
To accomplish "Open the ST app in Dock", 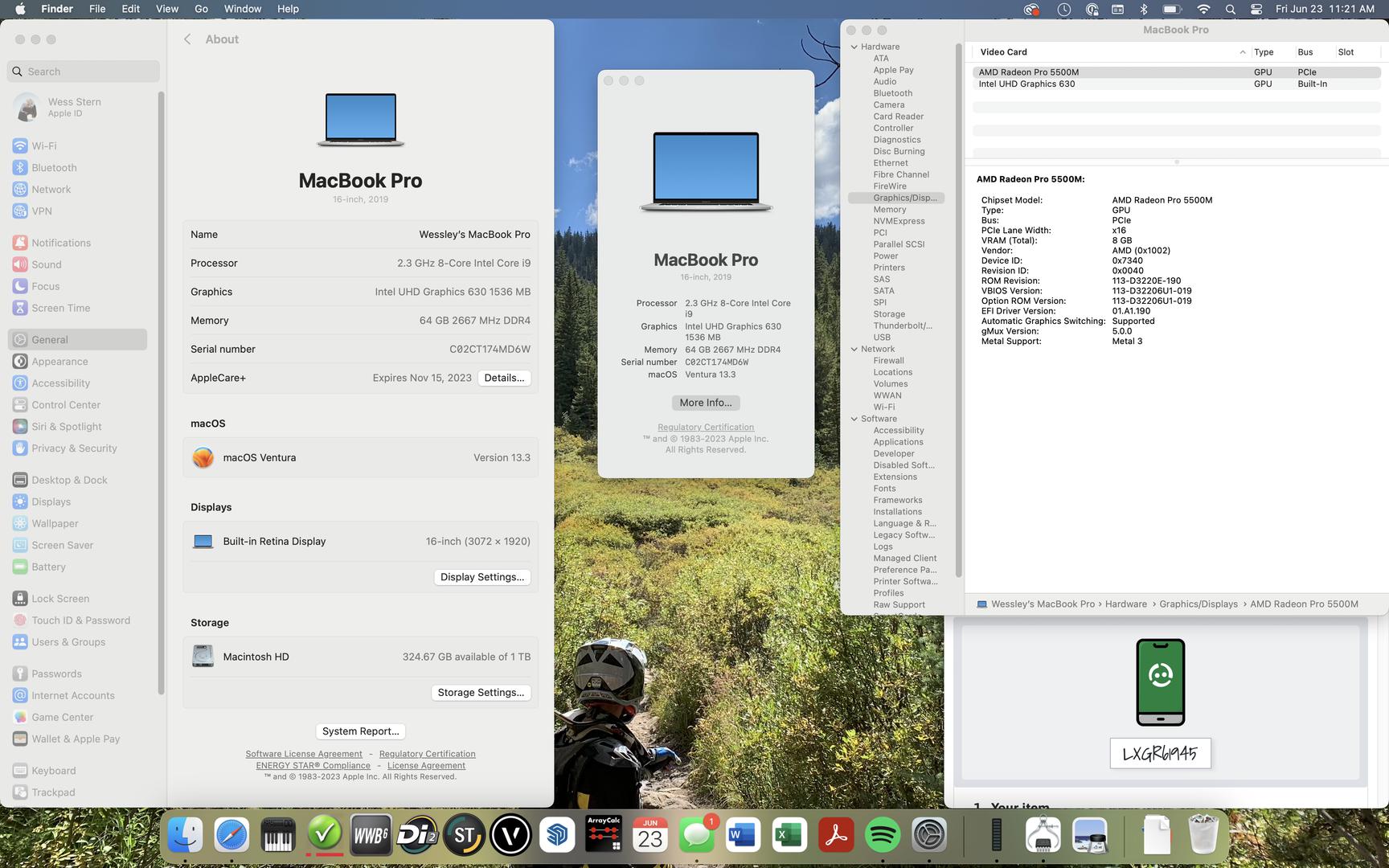I will 464,835.
